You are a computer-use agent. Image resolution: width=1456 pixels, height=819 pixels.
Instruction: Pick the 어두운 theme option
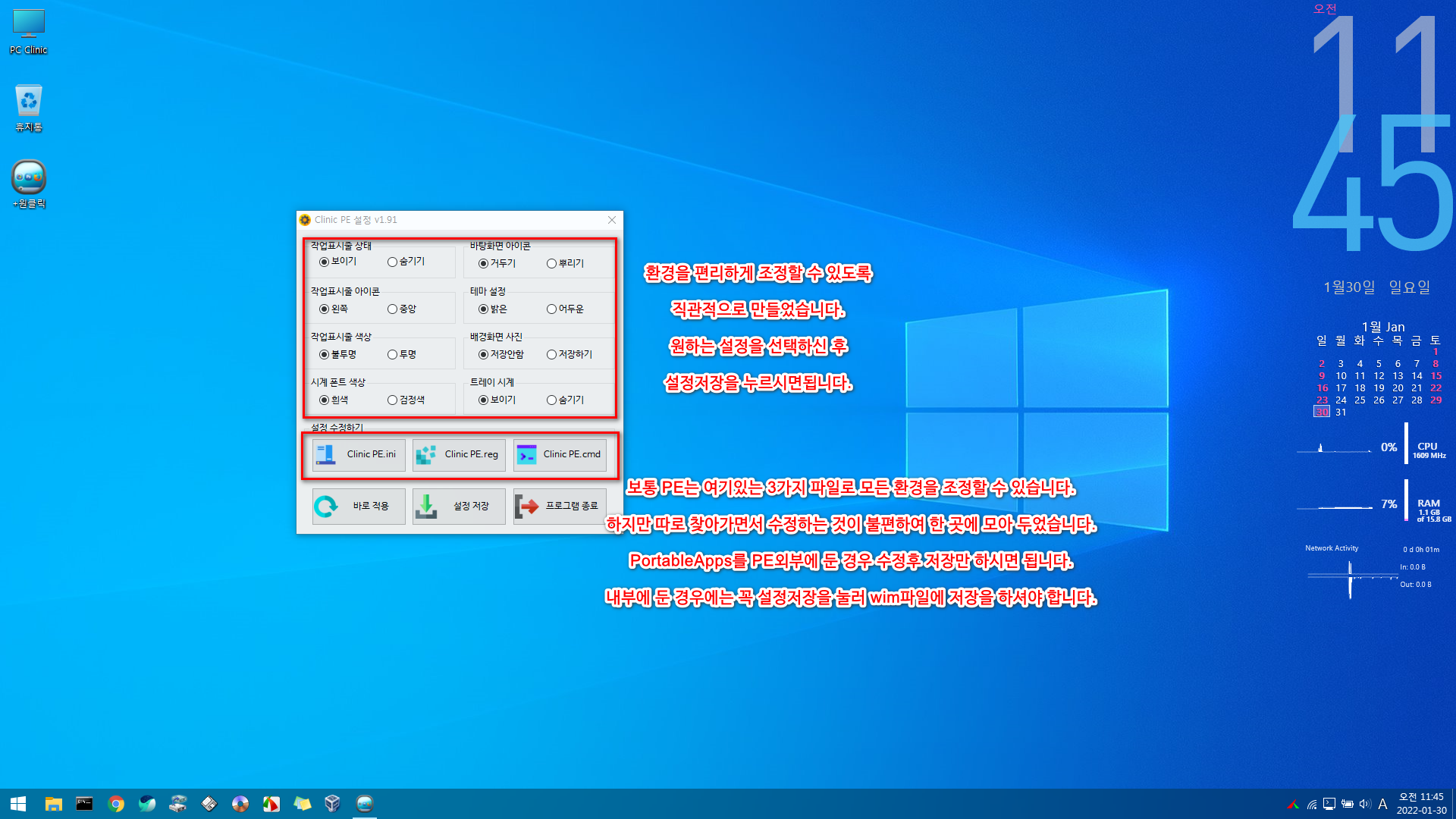(x=566, y=309)
